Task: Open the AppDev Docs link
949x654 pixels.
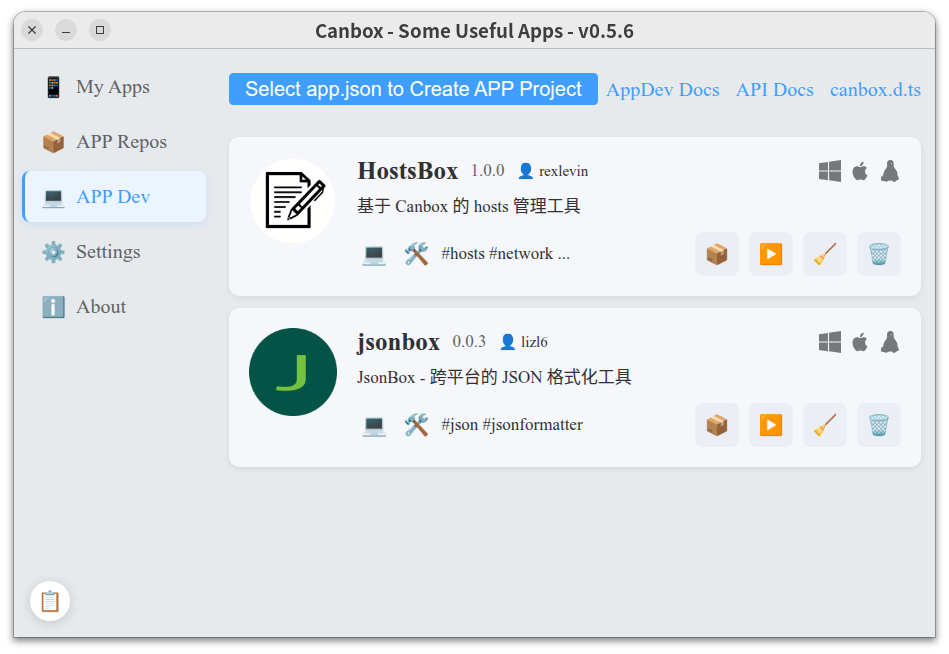Action: pyautogui.click(x=663, y=90)
